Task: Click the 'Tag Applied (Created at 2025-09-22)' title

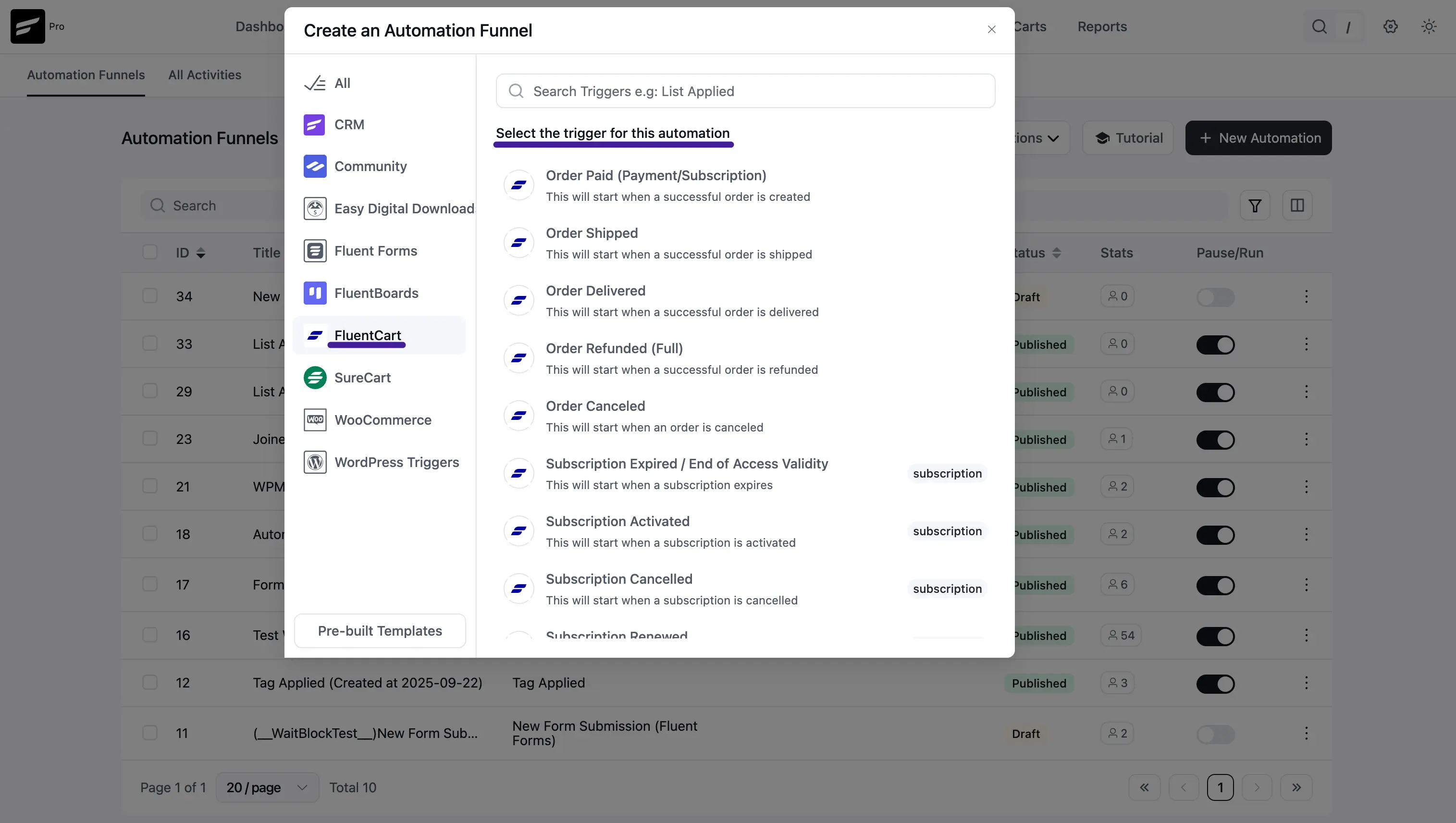Action: (368, 683)
